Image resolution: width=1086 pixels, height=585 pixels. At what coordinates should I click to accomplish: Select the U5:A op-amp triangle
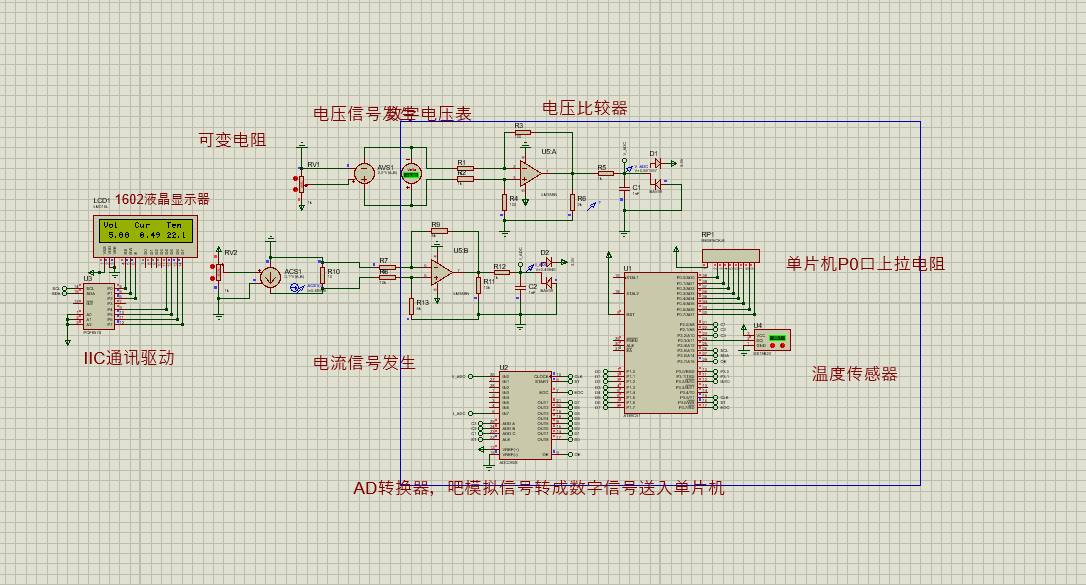(531, 173)
